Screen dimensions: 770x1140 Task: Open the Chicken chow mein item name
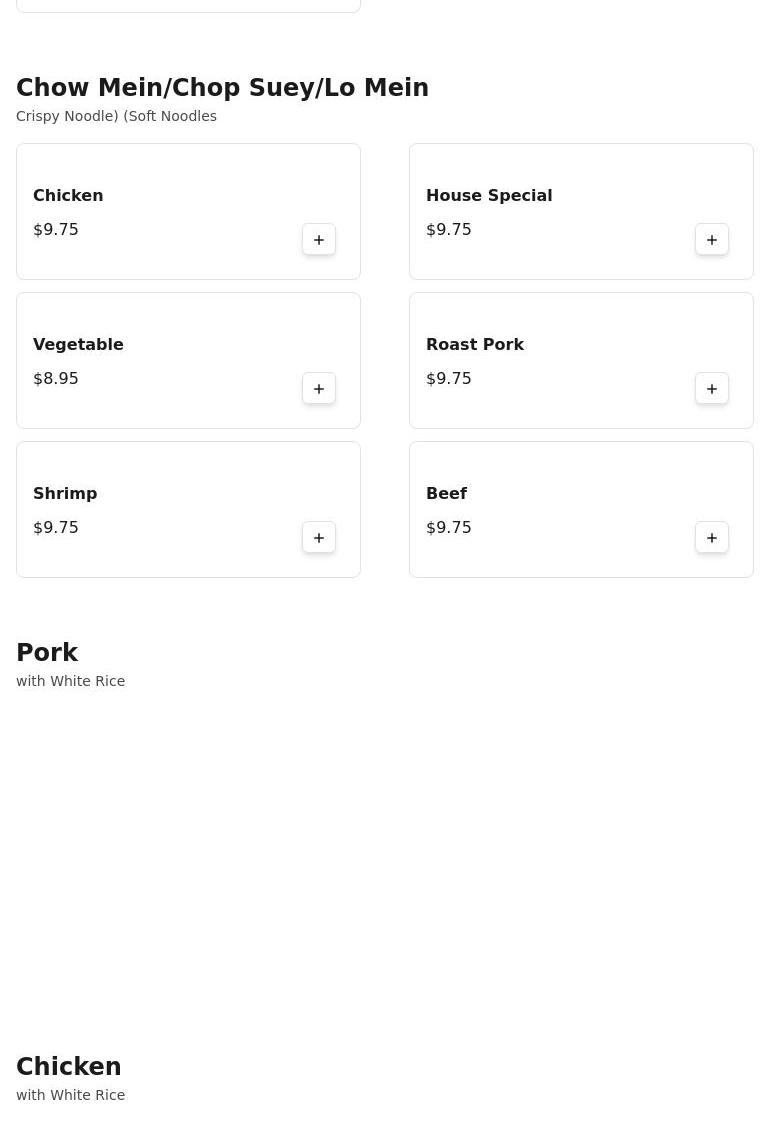[x=68, y=196]
